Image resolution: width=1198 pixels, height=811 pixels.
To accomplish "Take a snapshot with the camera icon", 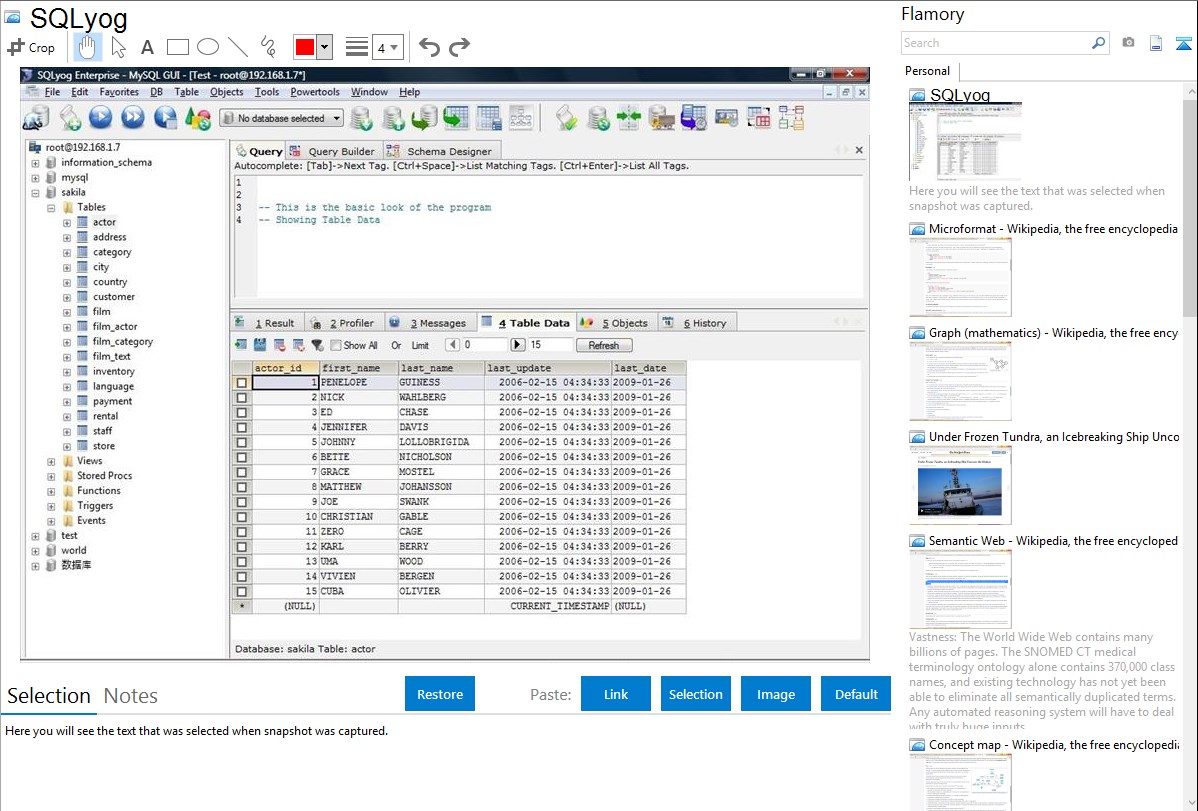I will coord(1128,43).
